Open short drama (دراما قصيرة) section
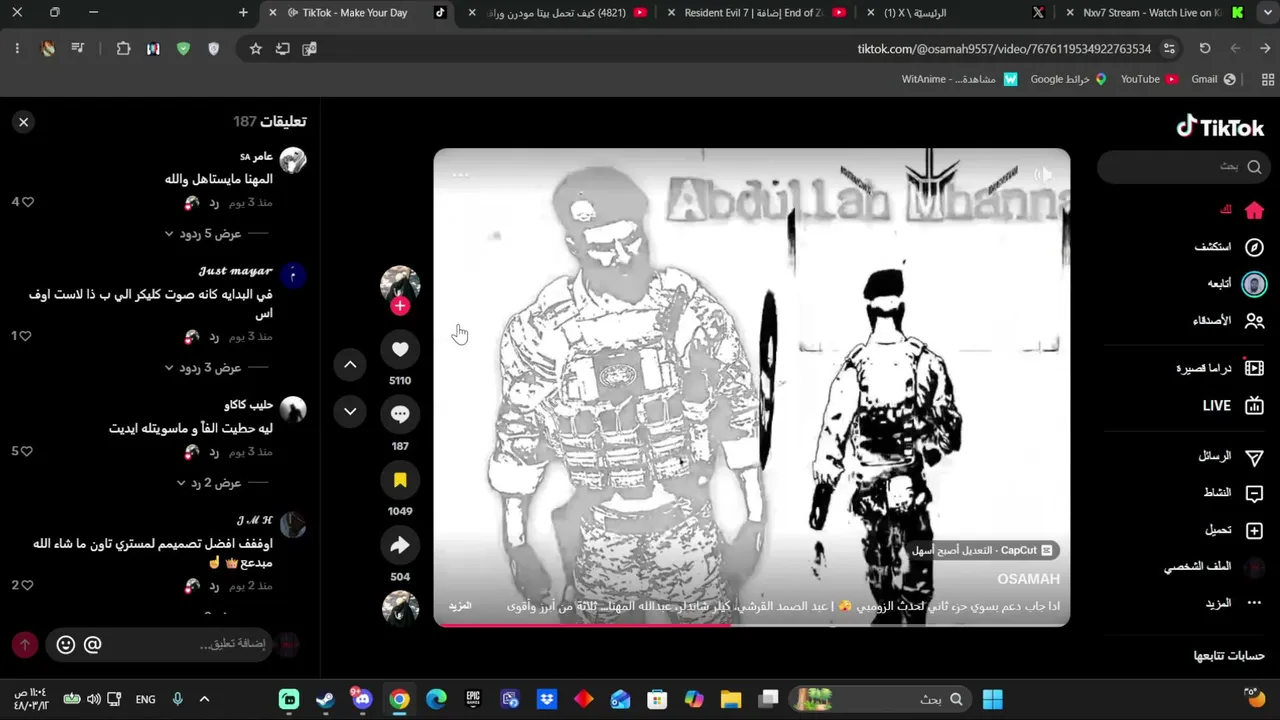This screenshot has width=1280, height=720. 1220,368
